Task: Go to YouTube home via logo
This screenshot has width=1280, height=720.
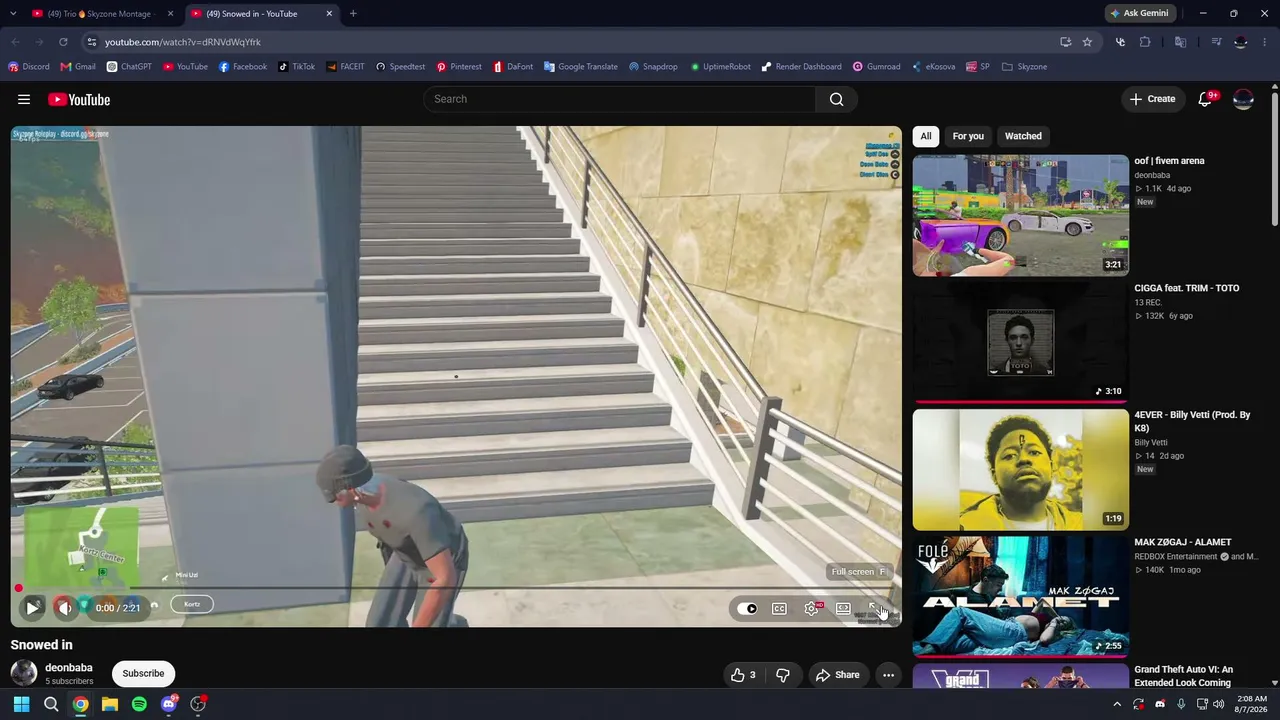Action: 79,99
